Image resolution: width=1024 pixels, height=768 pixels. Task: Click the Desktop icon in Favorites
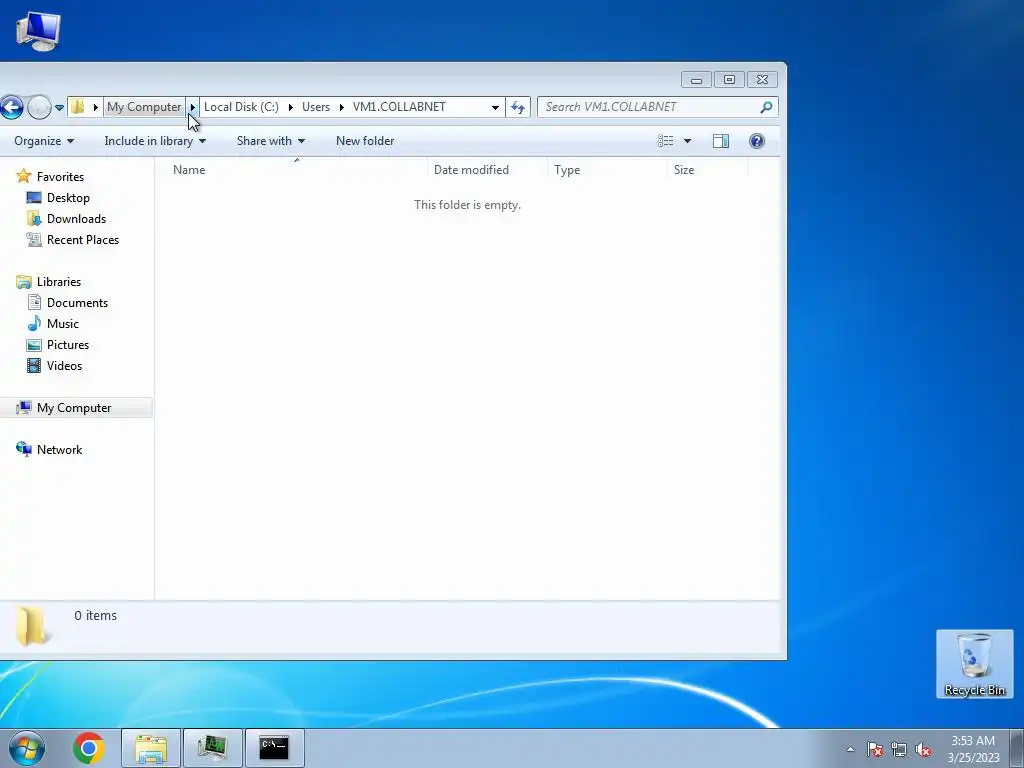pyautogui.click(x=34, y=198)
